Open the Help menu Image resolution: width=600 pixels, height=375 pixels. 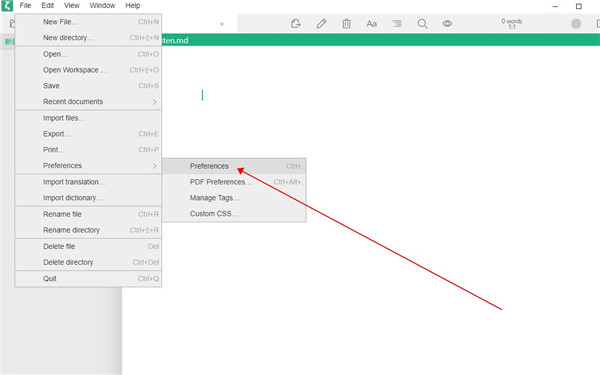(133, 6)
